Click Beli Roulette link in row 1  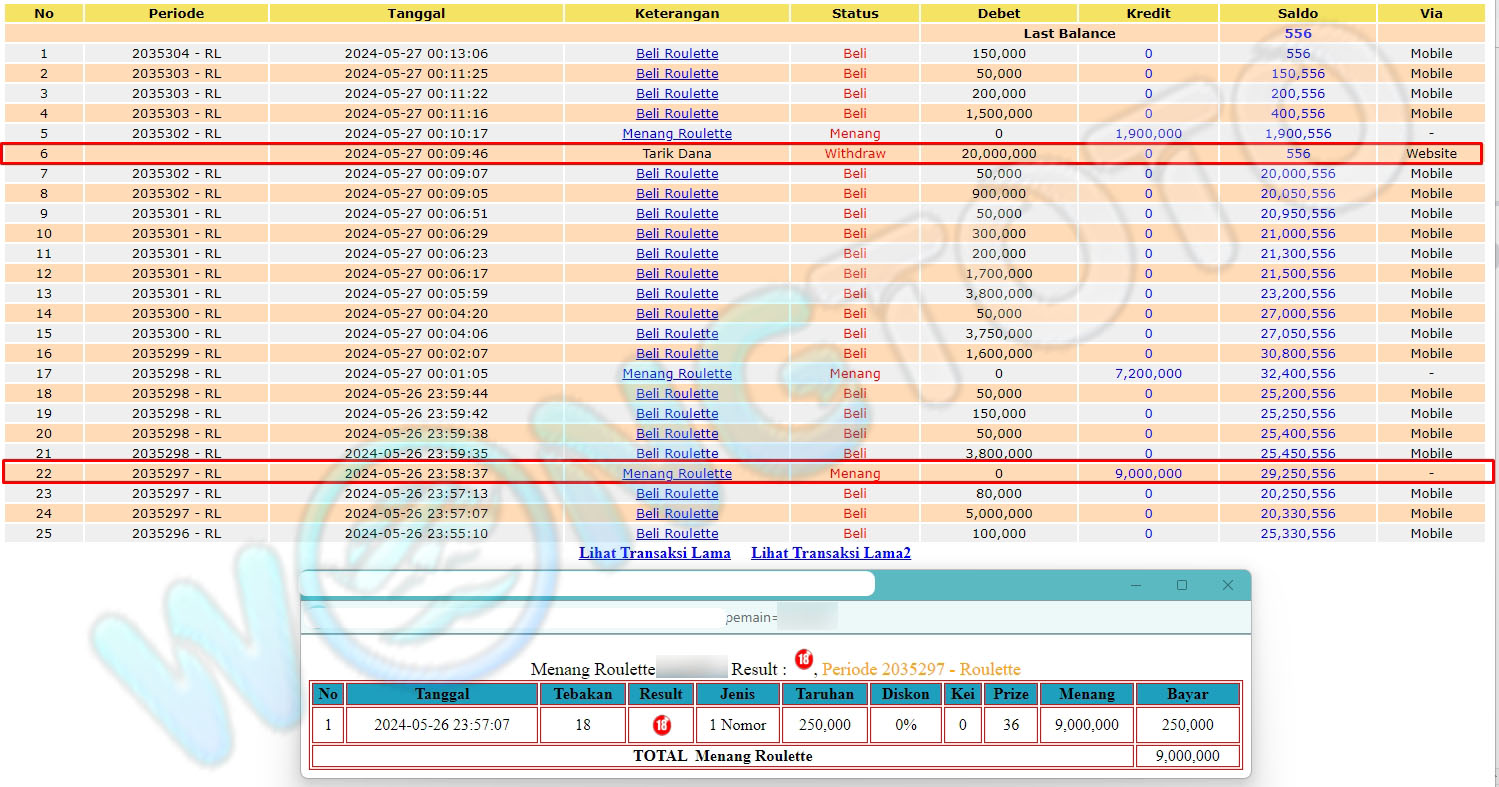pyautogui.click(x=677, y=54)
